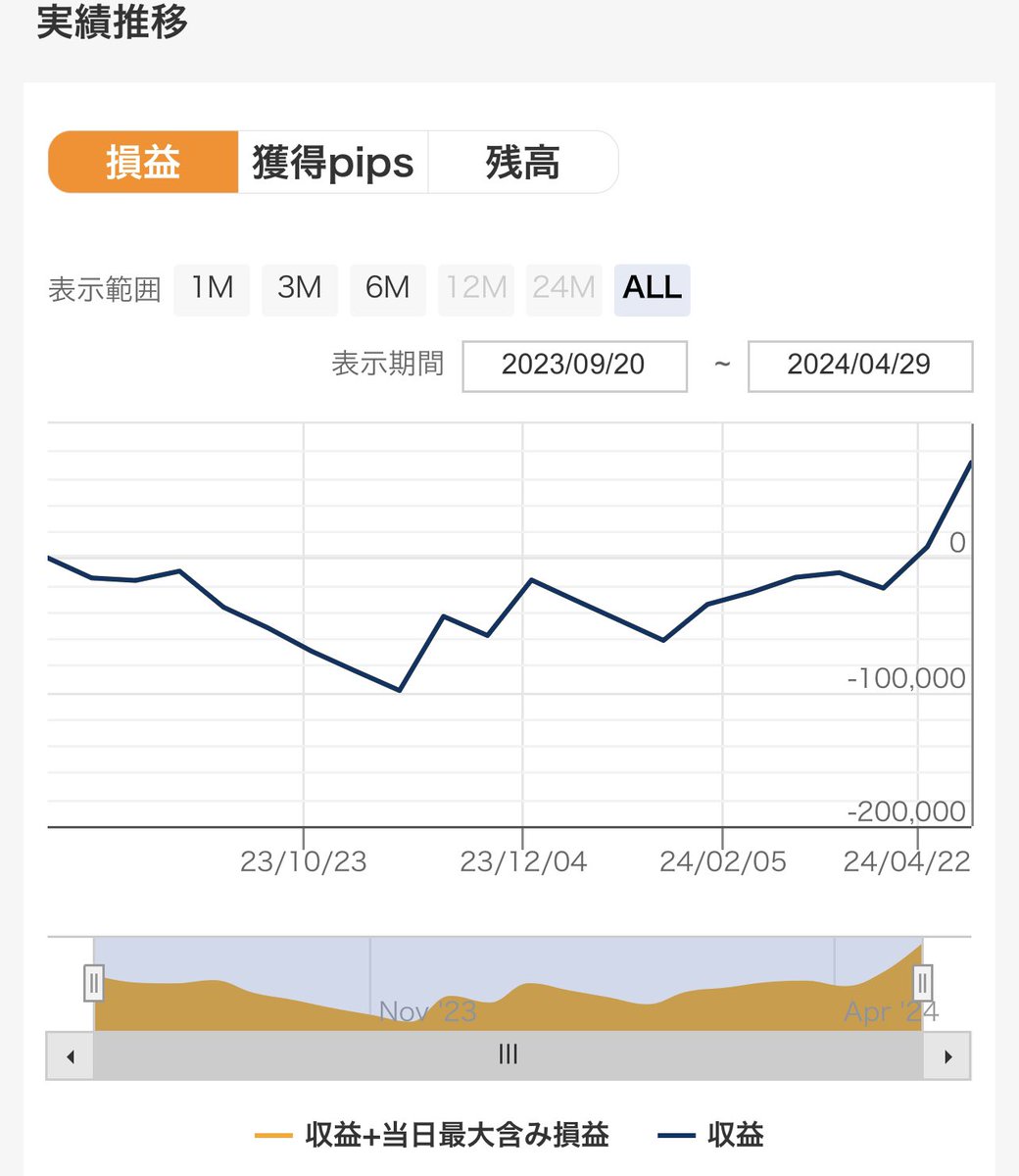Switch to the 獲得pips tab
Viewport: 1019px width, 1176px height.
pos(333,162)
